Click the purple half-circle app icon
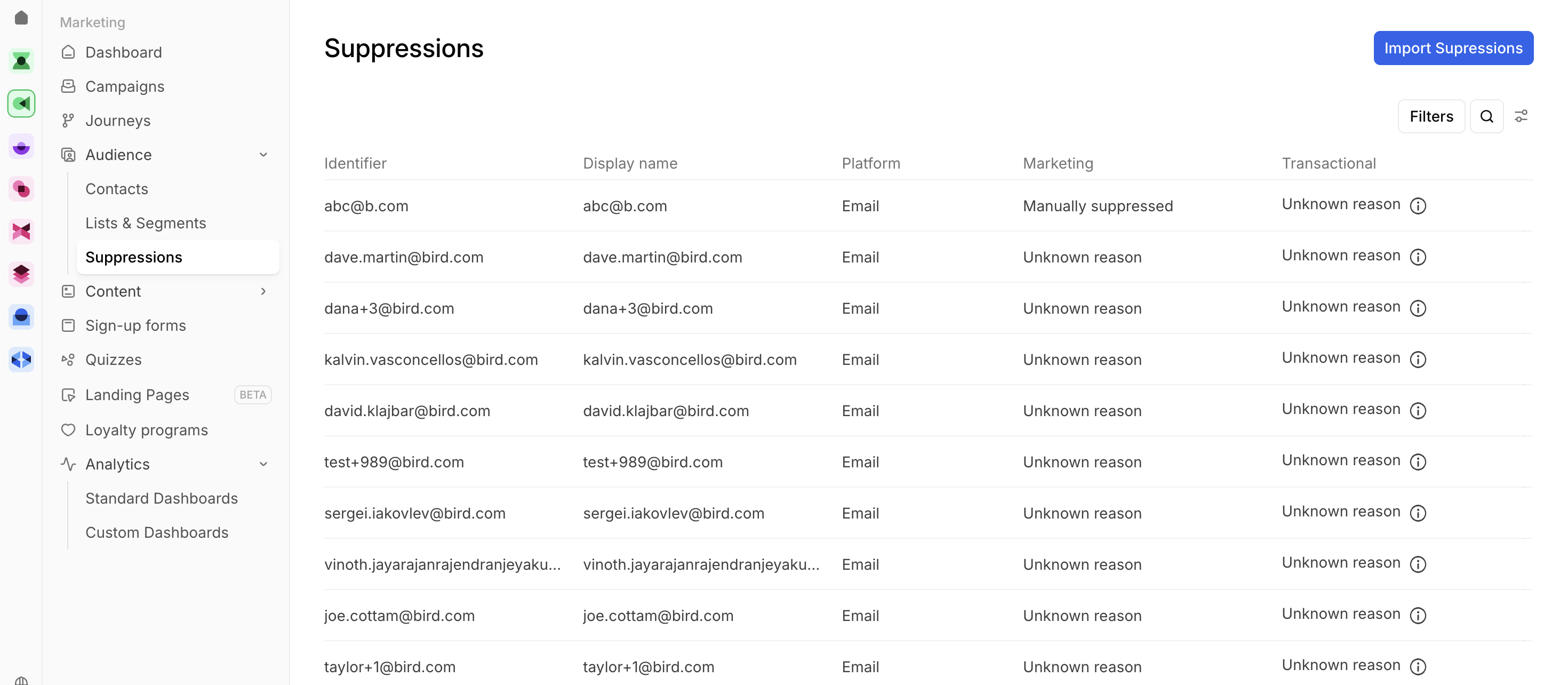1568x685 pixels. (21, 147)
